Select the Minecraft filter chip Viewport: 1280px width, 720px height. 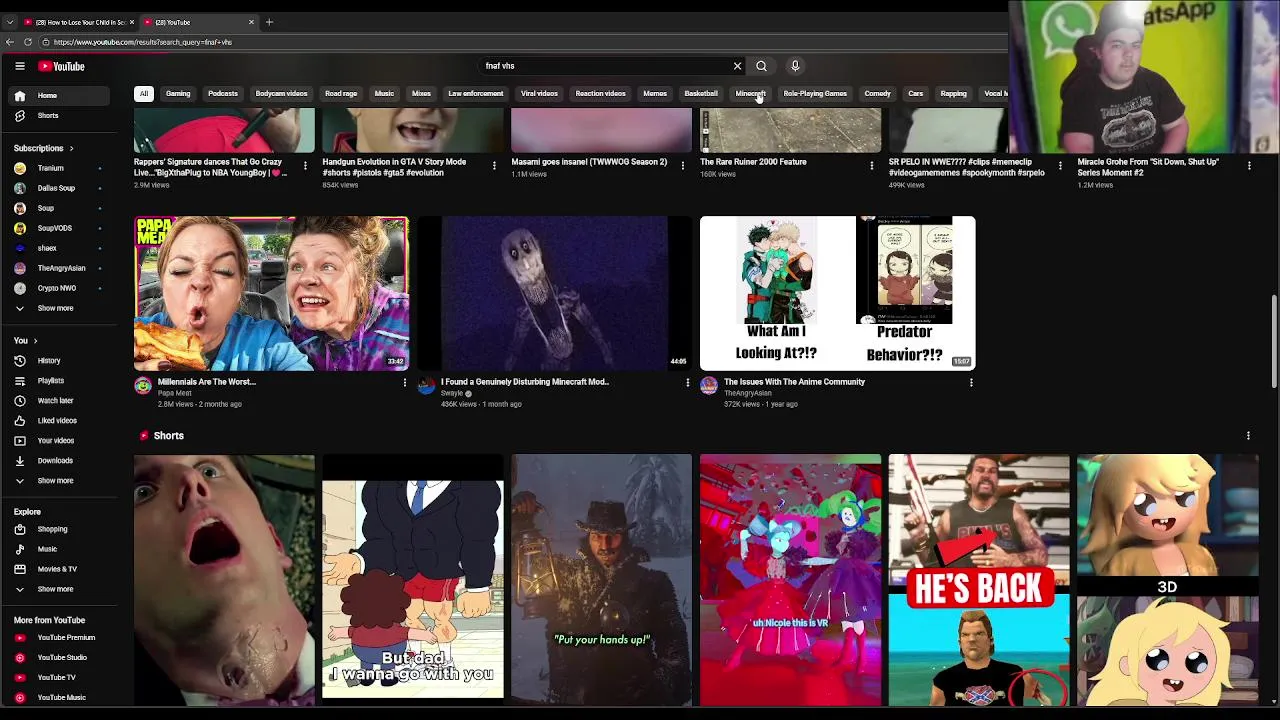(750, 94)
